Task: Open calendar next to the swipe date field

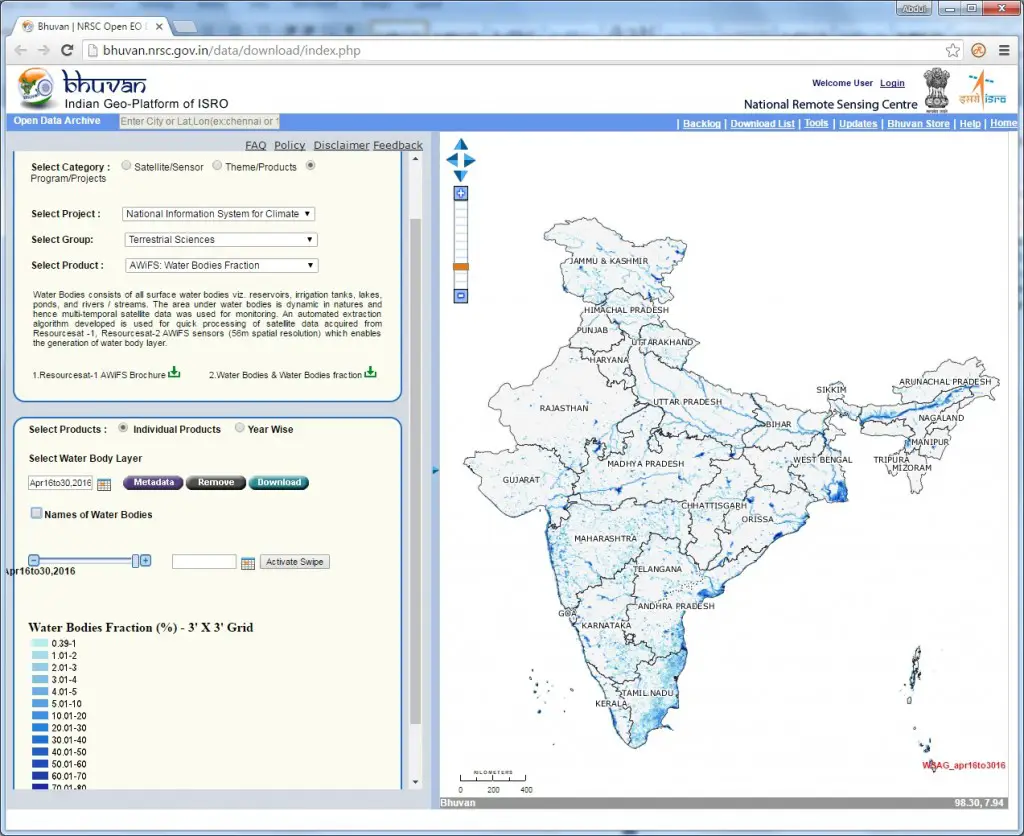Action: coord(248,563)
